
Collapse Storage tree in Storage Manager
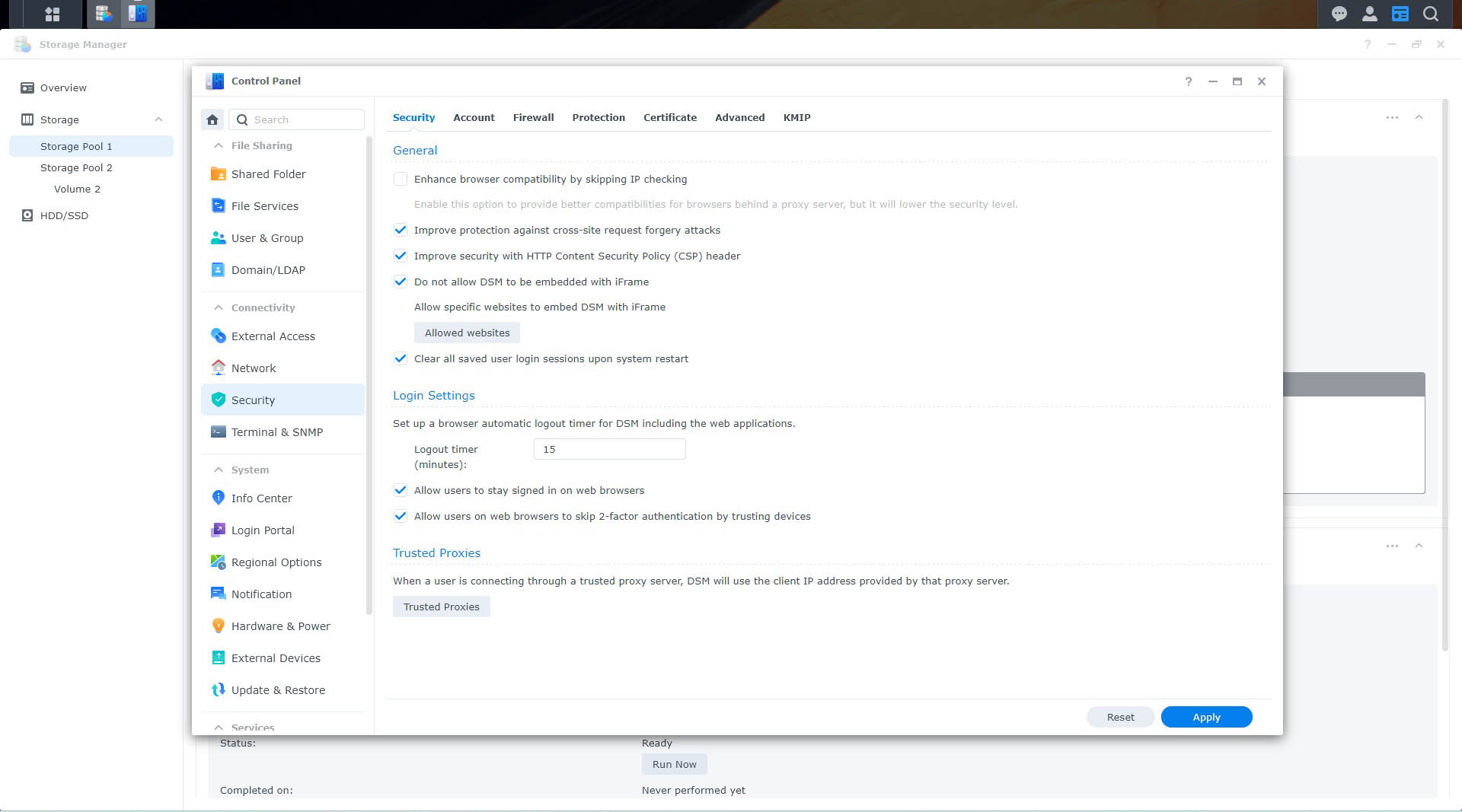158,119
